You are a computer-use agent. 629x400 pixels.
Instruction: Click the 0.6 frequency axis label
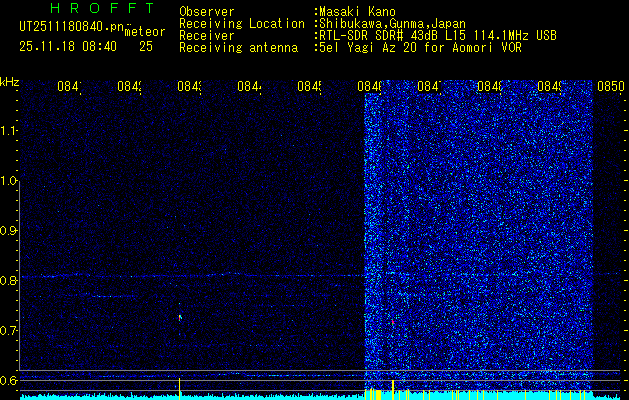click(x=9, y=380)
